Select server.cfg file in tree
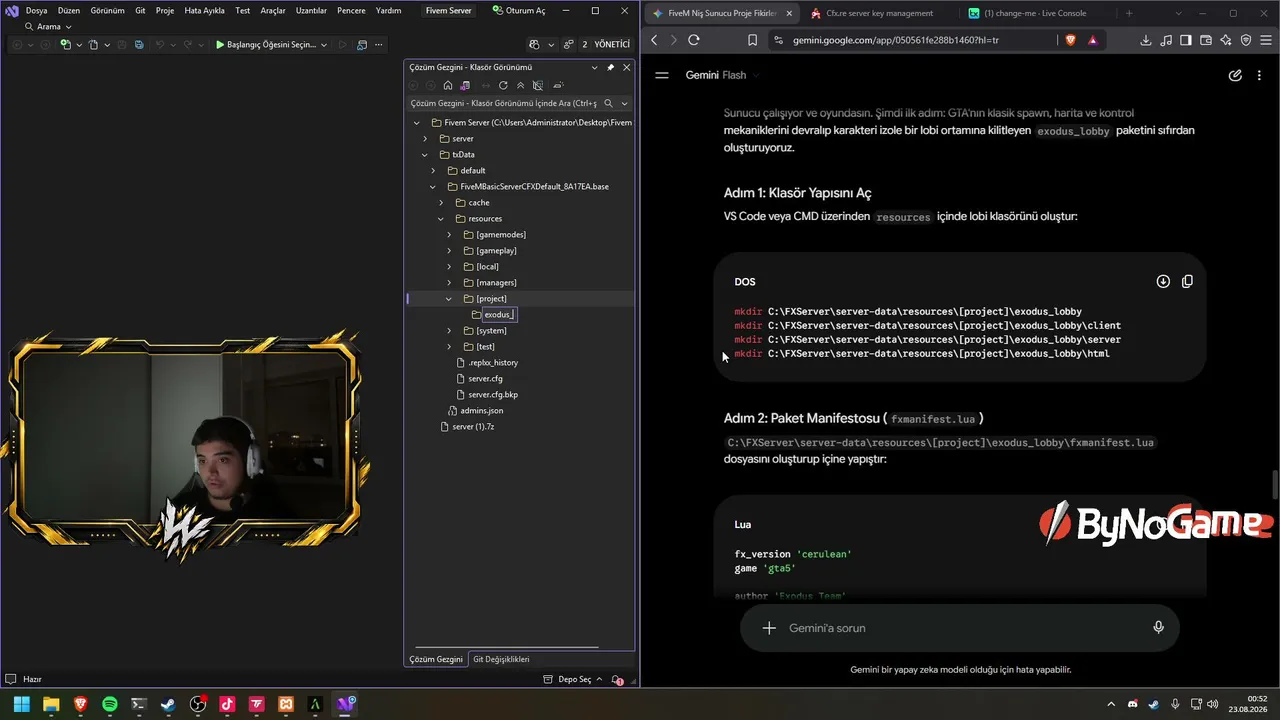This screenshot has height=720, width=1280. click(485, 379)
